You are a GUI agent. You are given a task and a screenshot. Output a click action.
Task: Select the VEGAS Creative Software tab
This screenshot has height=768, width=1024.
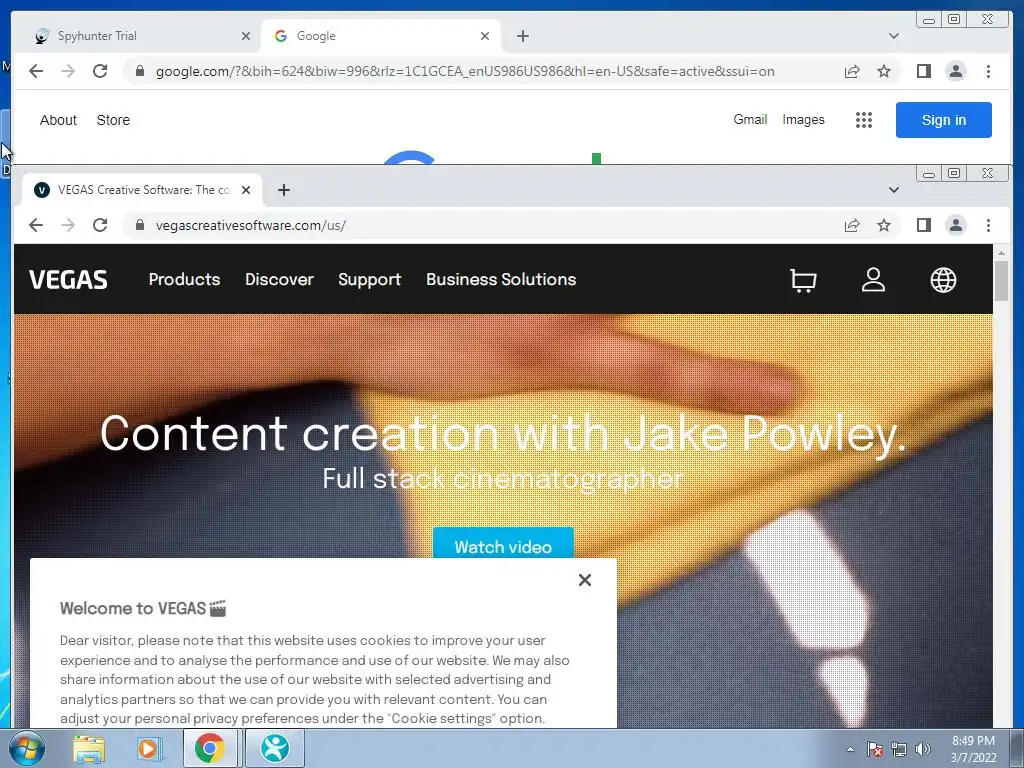(x=142, y=190)
